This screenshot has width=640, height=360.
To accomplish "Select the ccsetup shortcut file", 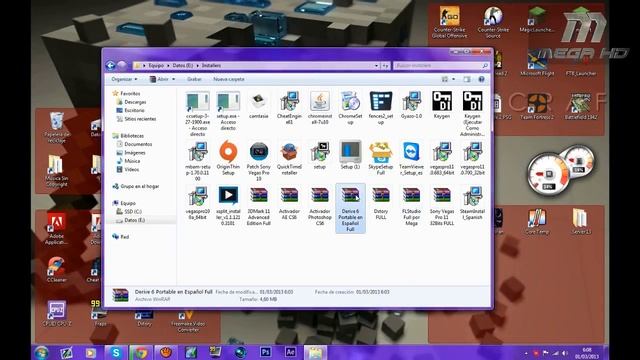I will (198, 113).
